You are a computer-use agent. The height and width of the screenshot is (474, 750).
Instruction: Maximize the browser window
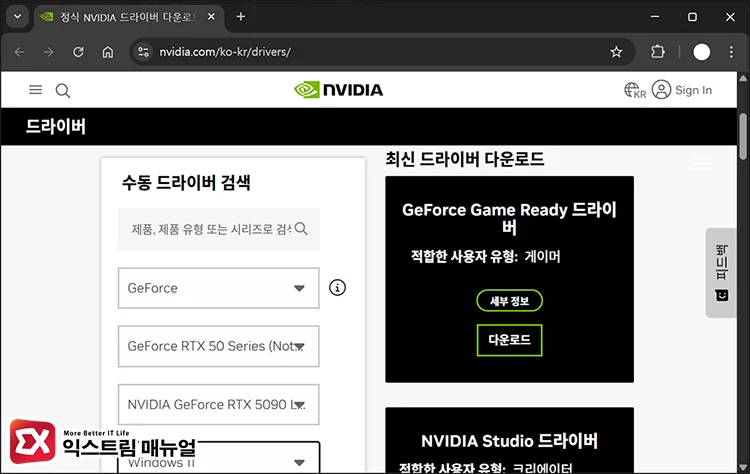692,17
